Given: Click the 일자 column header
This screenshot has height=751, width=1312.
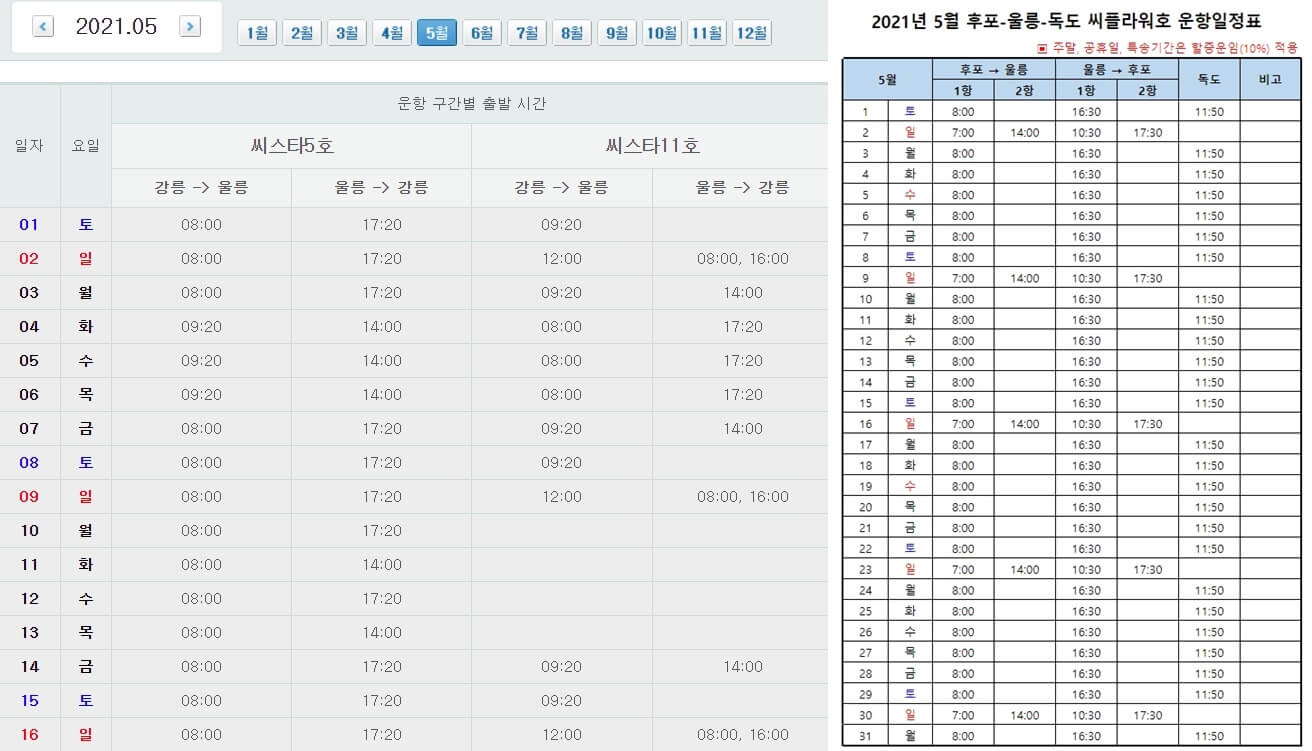Looking at the screenshot, I should tap(30, 146).
